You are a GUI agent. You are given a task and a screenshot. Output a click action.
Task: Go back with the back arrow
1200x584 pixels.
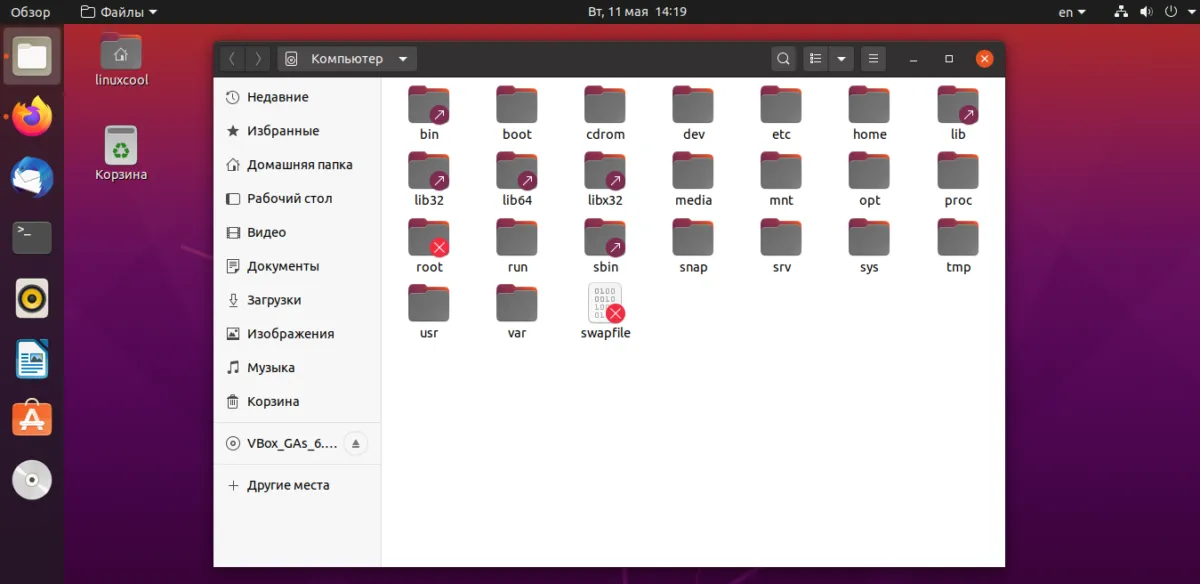pos(233,59)
